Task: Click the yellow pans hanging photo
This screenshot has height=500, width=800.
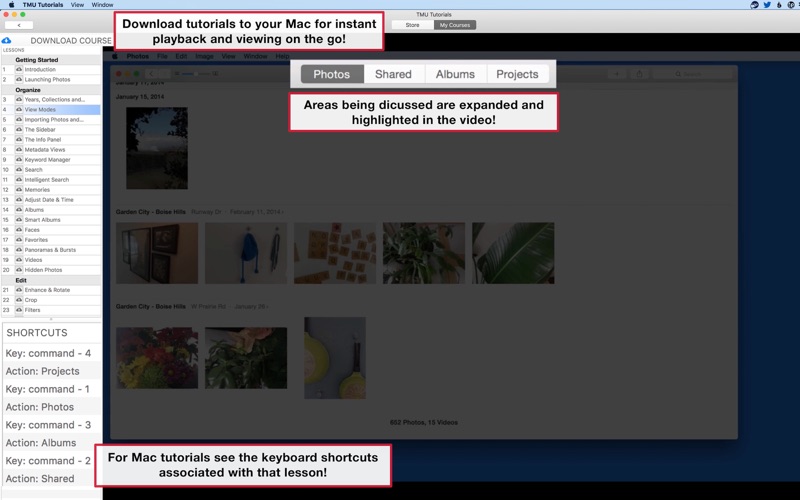Action: [335, 358]
